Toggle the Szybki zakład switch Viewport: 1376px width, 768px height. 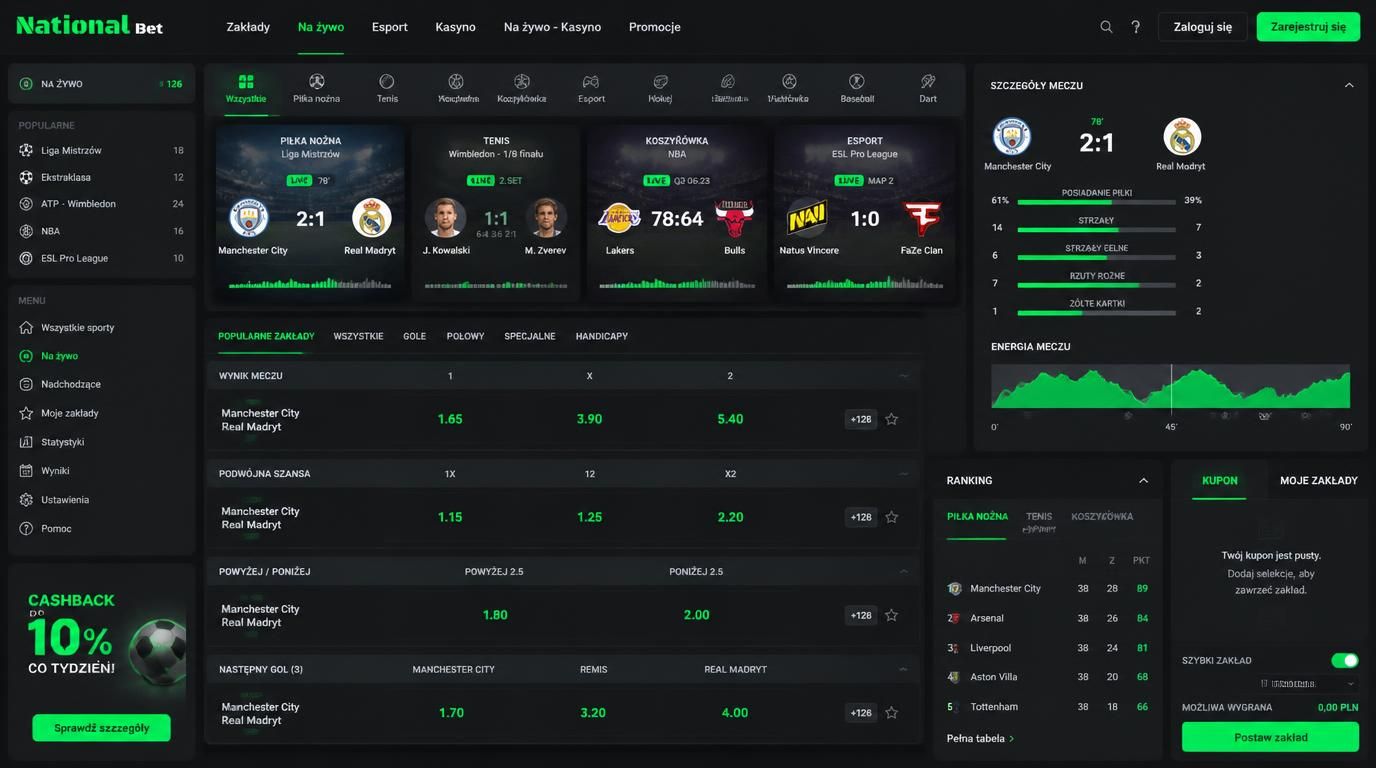click(1344, 660)
